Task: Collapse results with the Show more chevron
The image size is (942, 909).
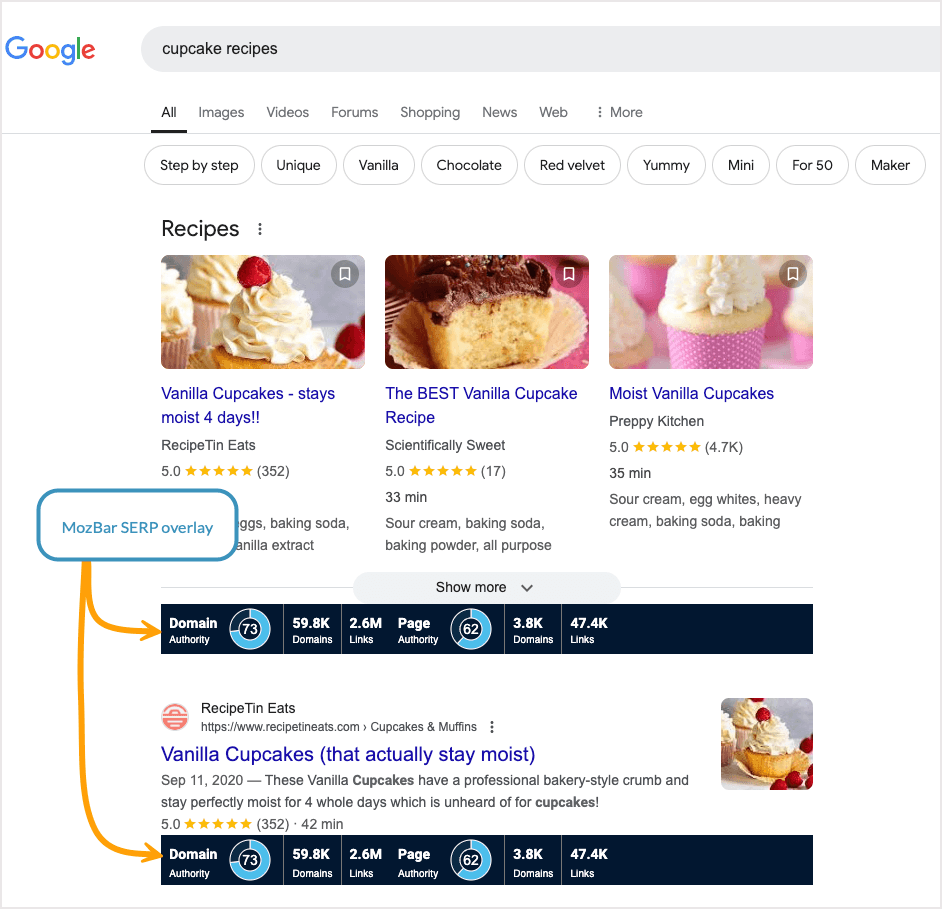Action: (526, 588)
